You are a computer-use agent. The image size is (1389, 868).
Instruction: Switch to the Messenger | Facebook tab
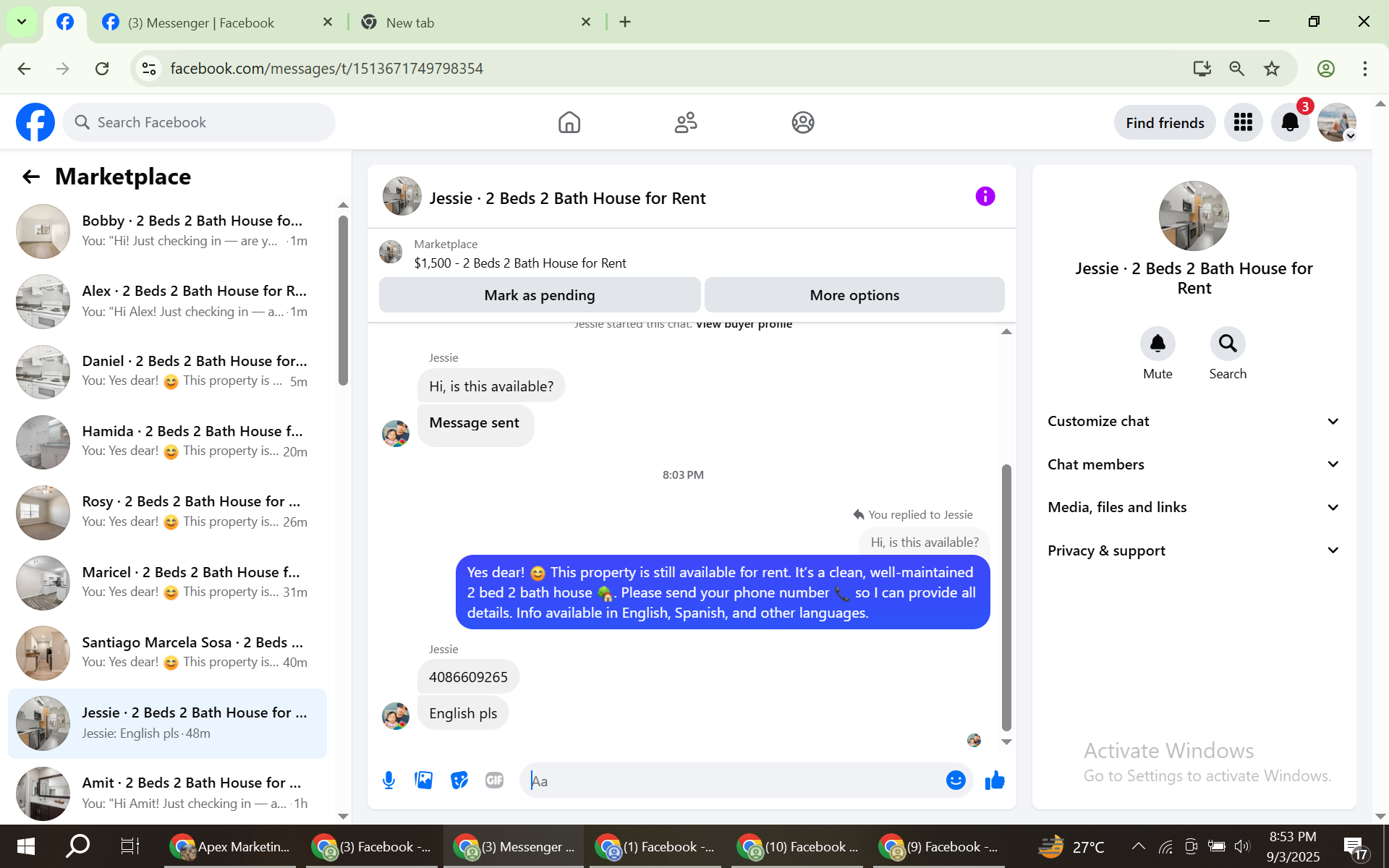[x=216, y=22]
